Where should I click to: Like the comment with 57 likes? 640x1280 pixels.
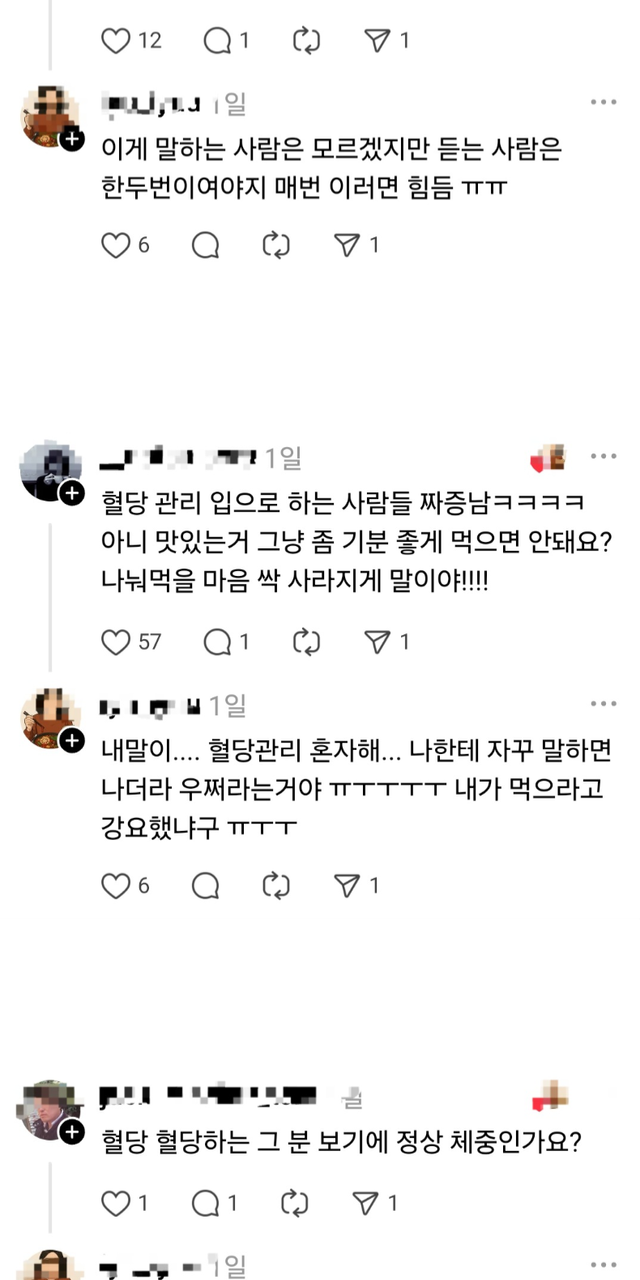click(117, 642)
